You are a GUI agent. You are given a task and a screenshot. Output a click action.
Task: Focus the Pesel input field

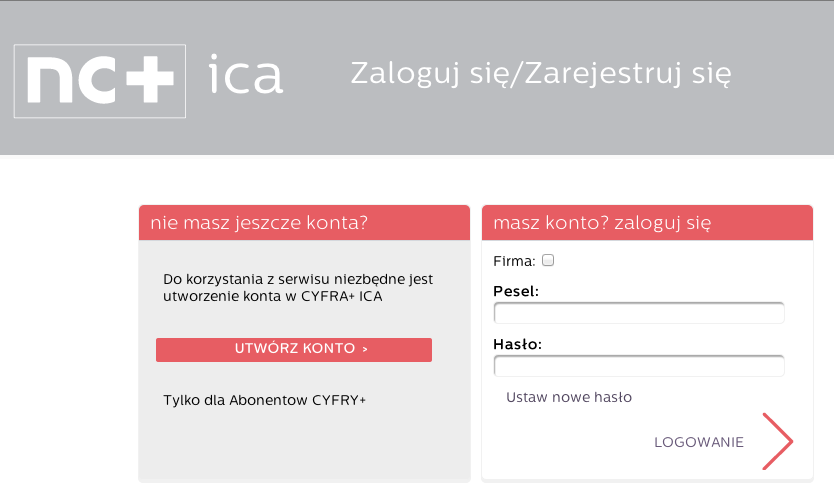639,313
